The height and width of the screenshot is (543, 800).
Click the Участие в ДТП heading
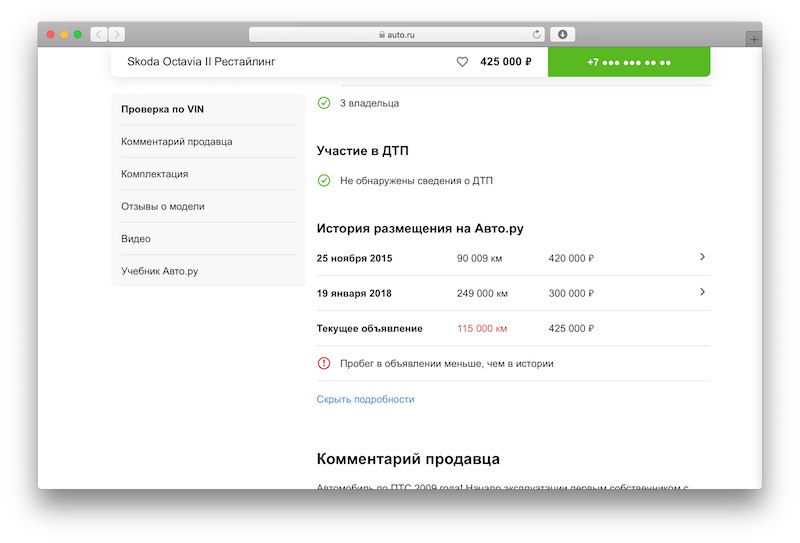(x=362, y=151)
